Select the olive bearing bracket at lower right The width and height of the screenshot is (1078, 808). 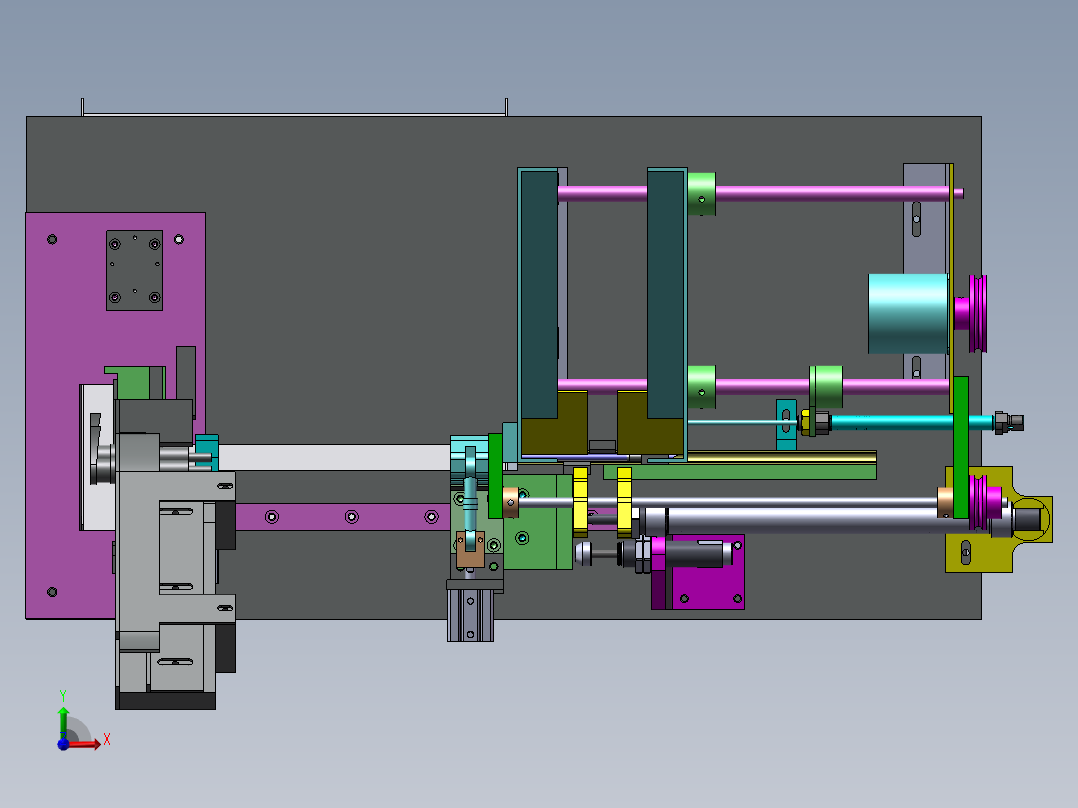point(998,519)
